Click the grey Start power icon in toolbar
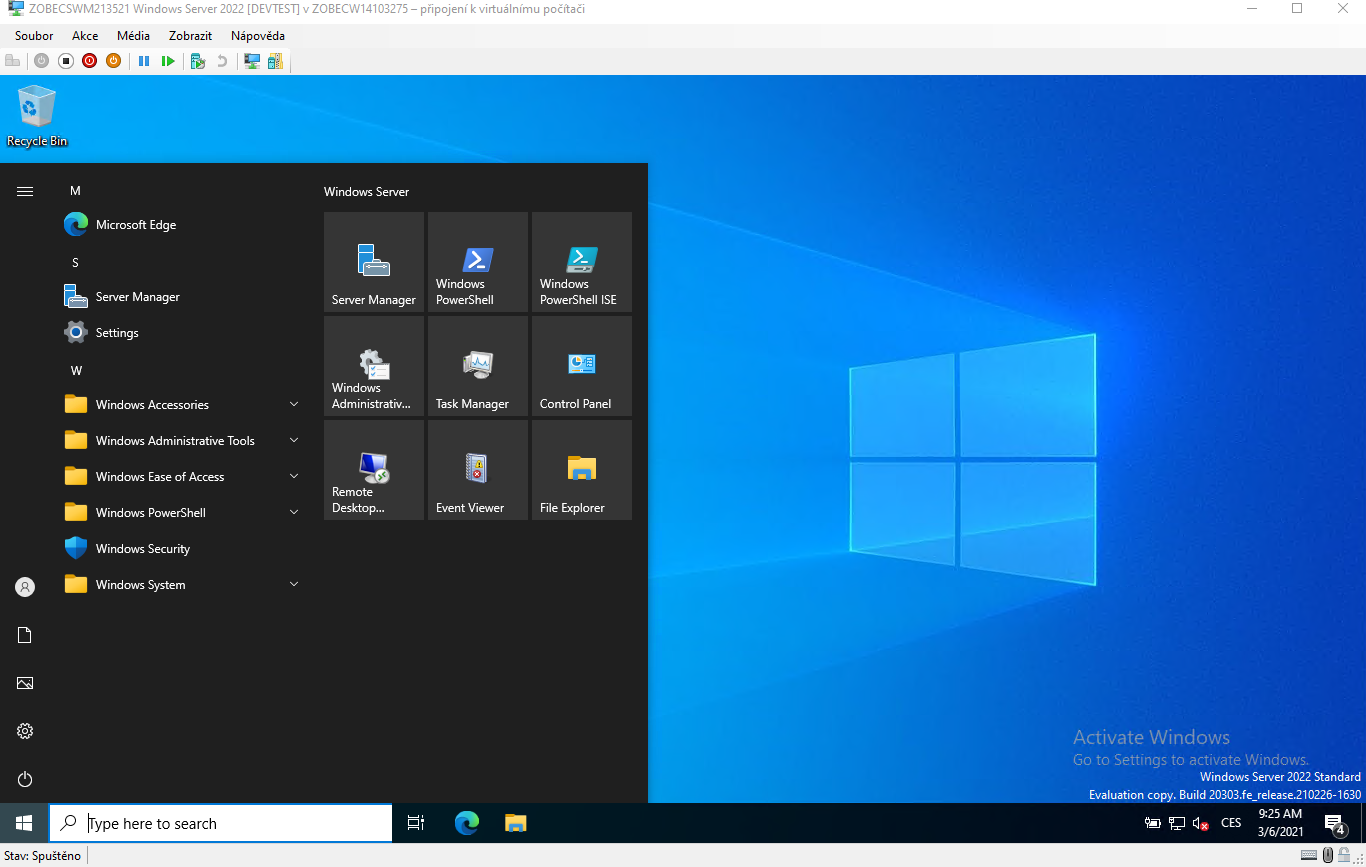 tap(41, 61)
